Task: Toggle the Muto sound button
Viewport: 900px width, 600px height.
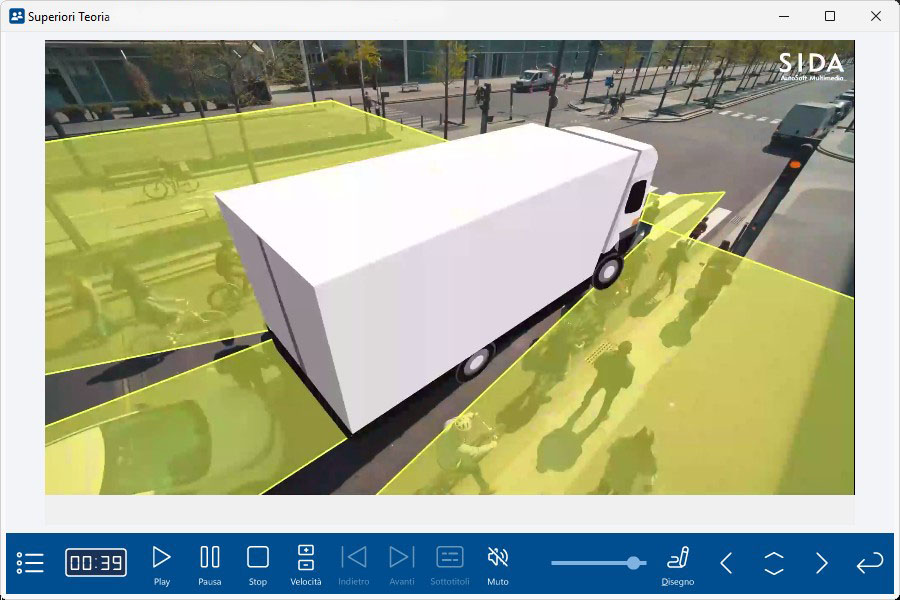Action: (x=498, y=563)
